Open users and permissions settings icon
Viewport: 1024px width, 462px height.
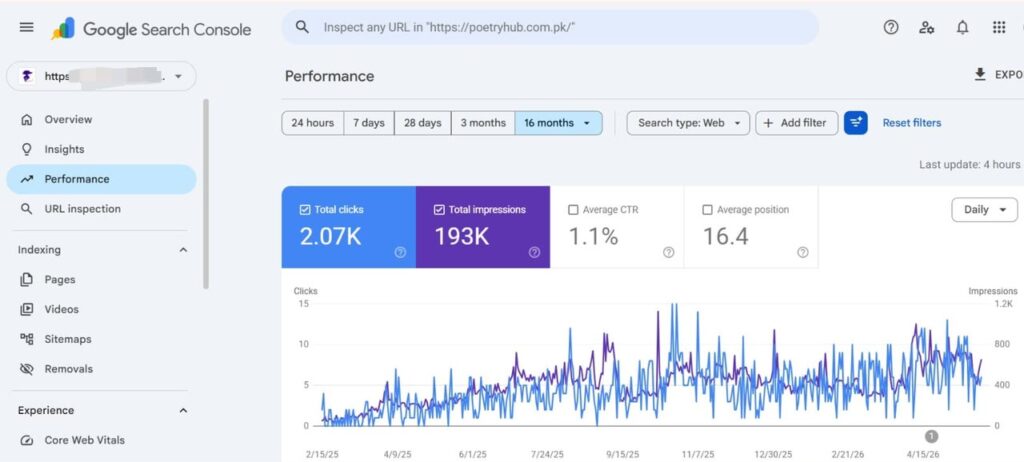[x=926, y=27]
